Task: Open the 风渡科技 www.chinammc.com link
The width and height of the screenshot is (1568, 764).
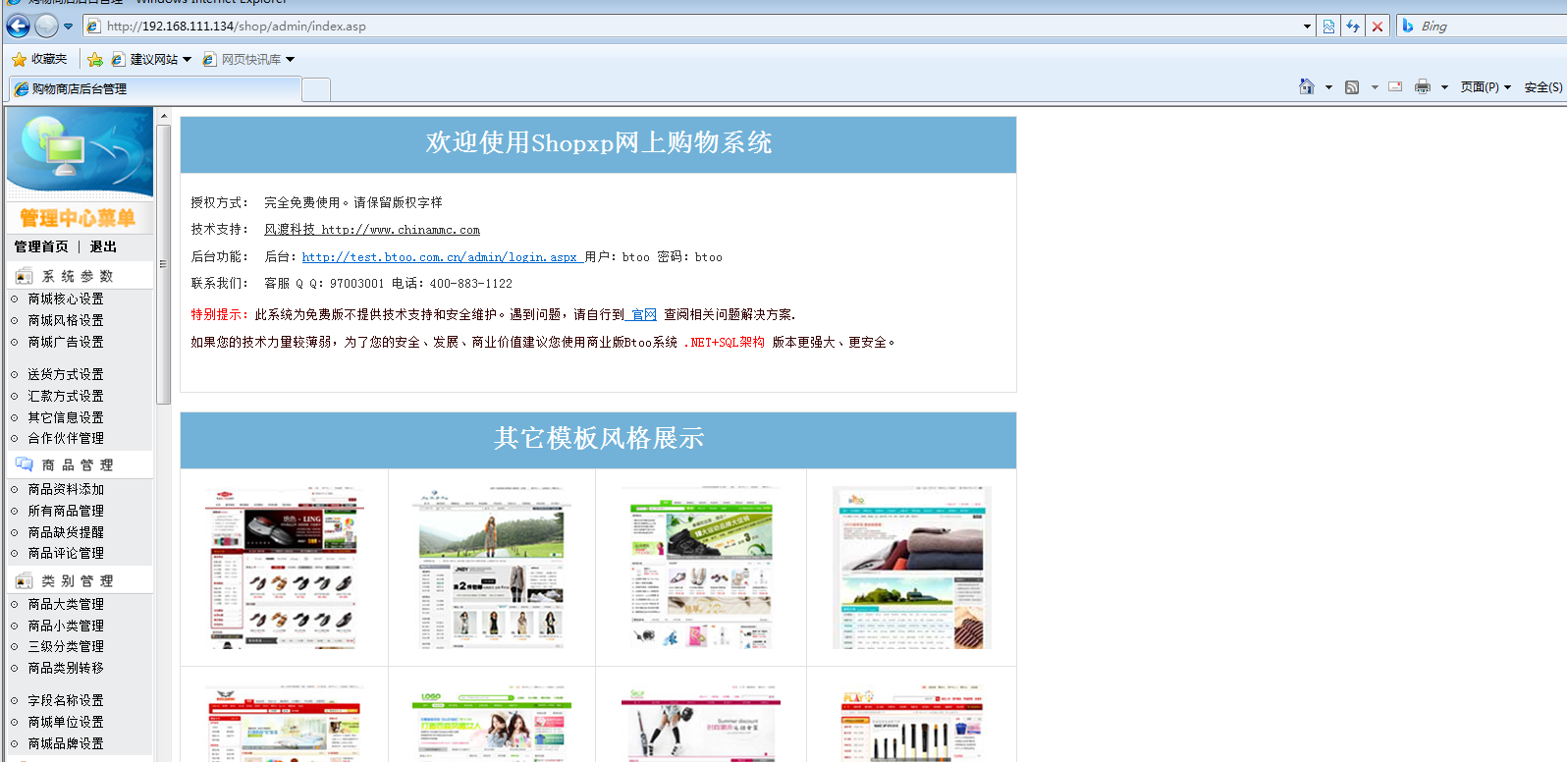Action: [x=372, y=230]
